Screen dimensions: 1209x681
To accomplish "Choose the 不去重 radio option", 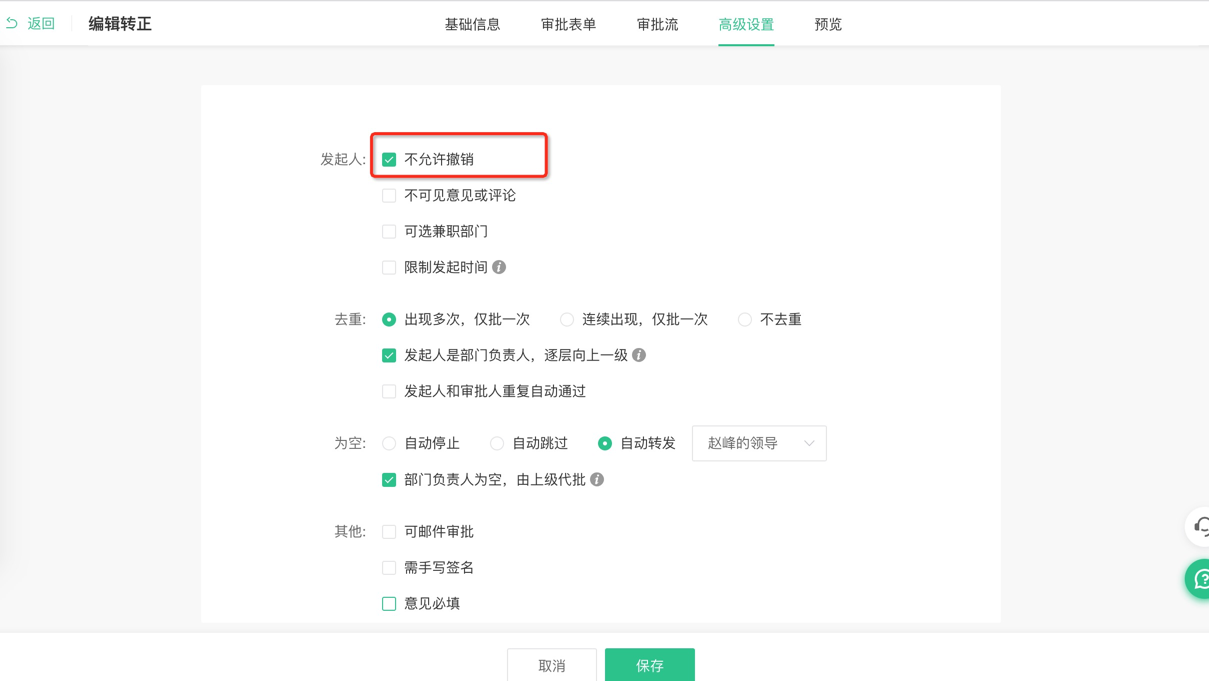I will [x=745, y=320].
